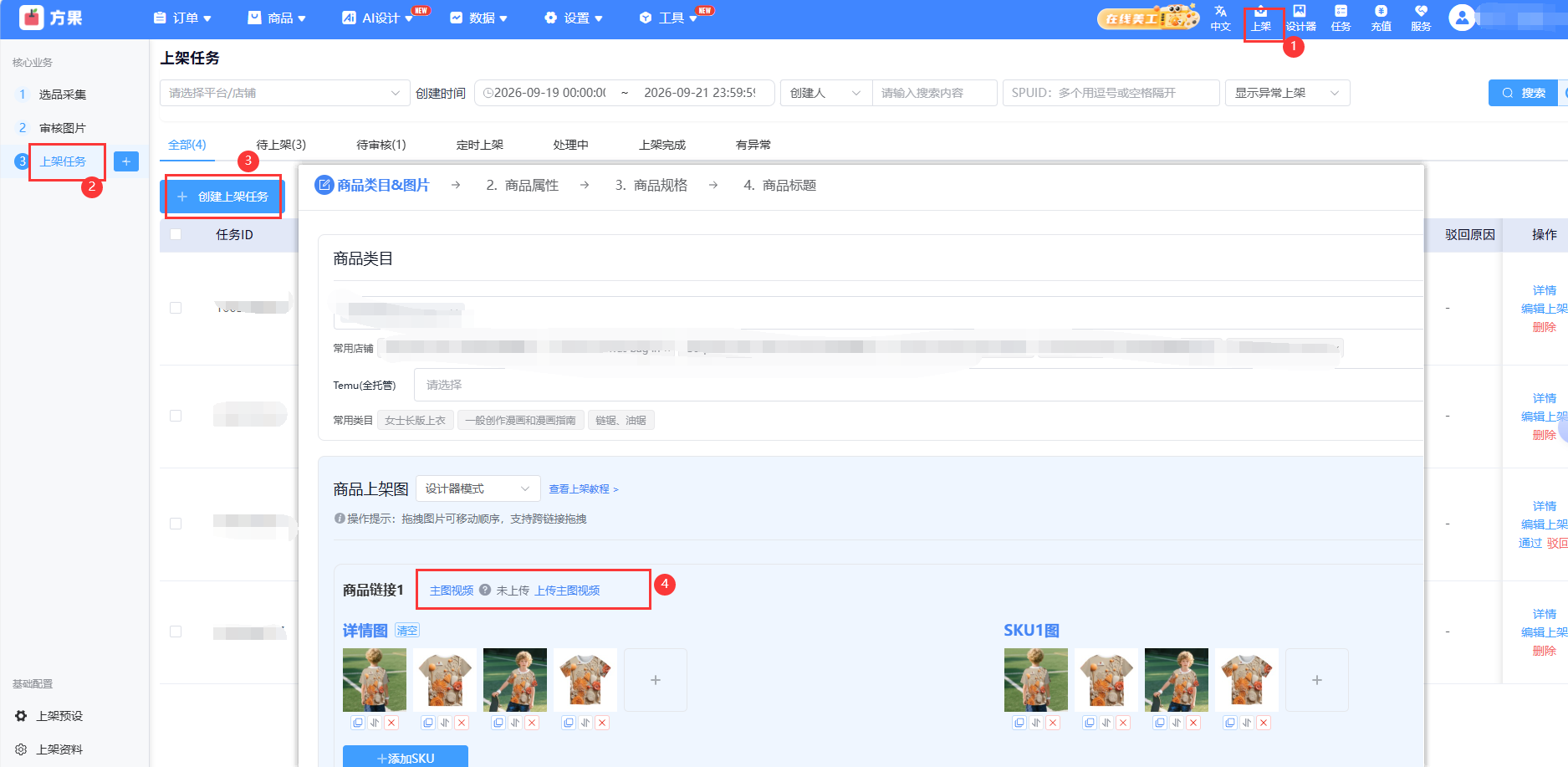Viewport: 1568px width, 767px height.
Task: Check the first task row checkbox
Action: (176, 308)
